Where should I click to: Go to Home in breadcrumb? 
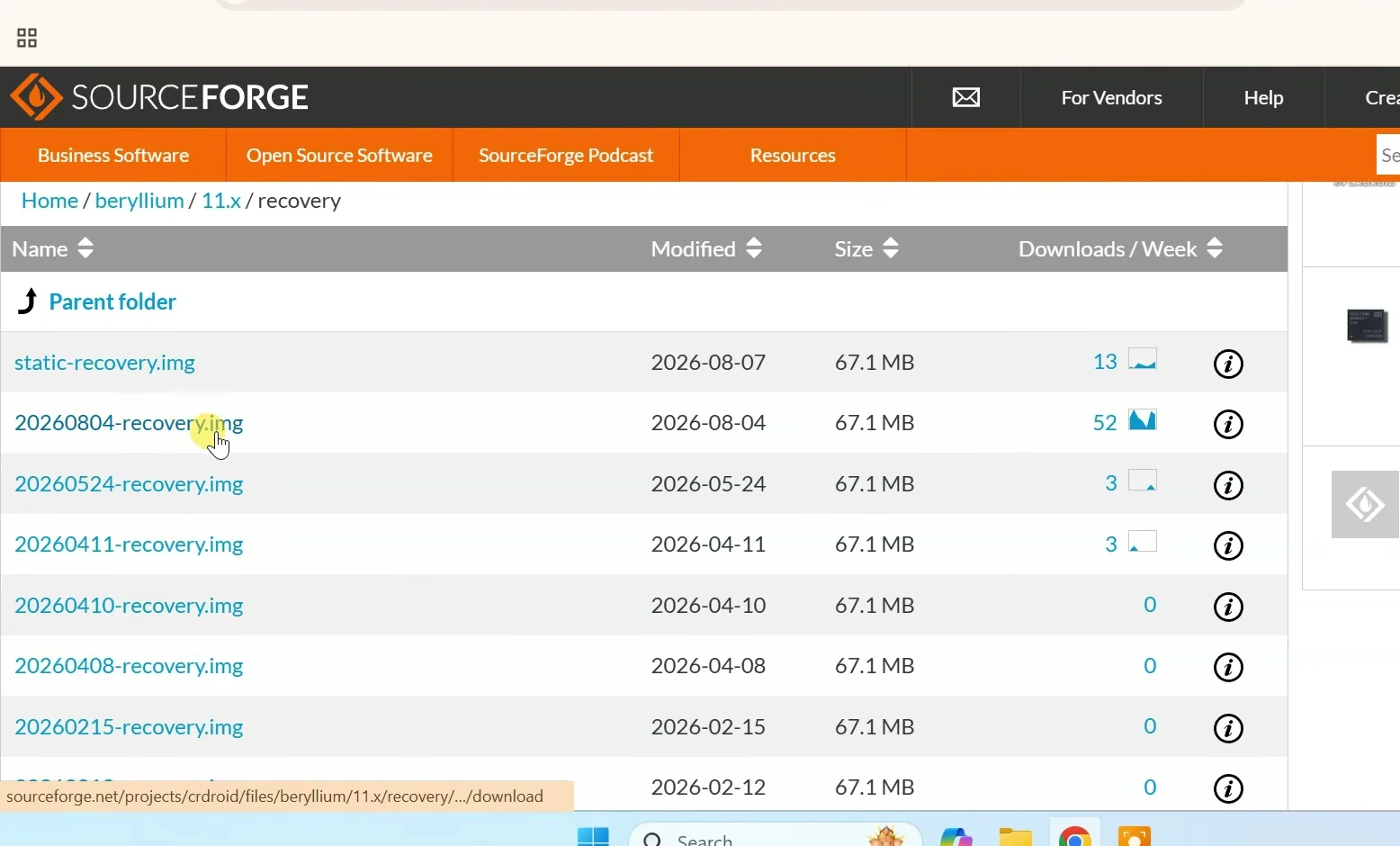pos(49,201)
